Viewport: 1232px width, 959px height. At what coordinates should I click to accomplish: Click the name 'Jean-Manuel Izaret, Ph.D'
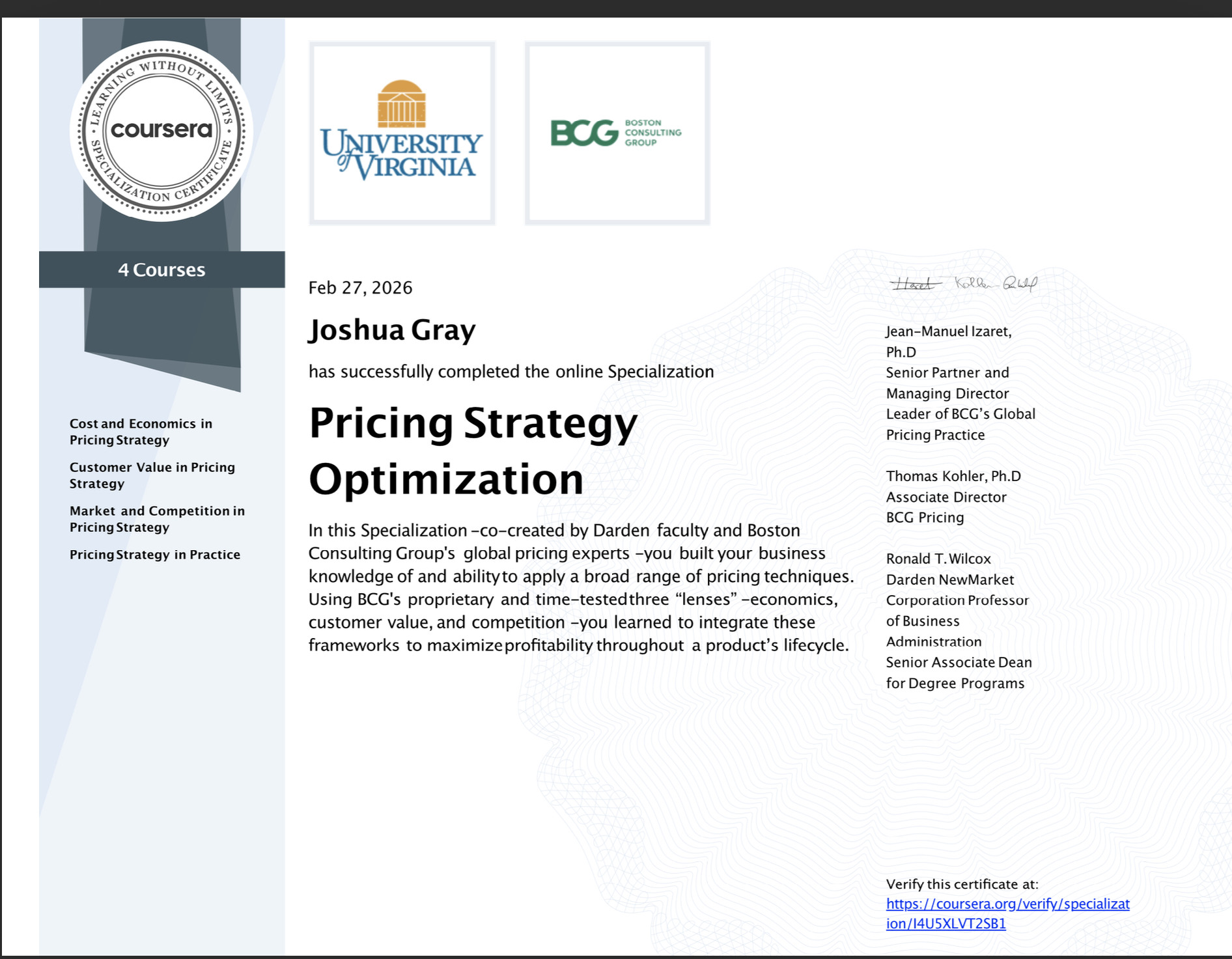(x=949, y=342)
